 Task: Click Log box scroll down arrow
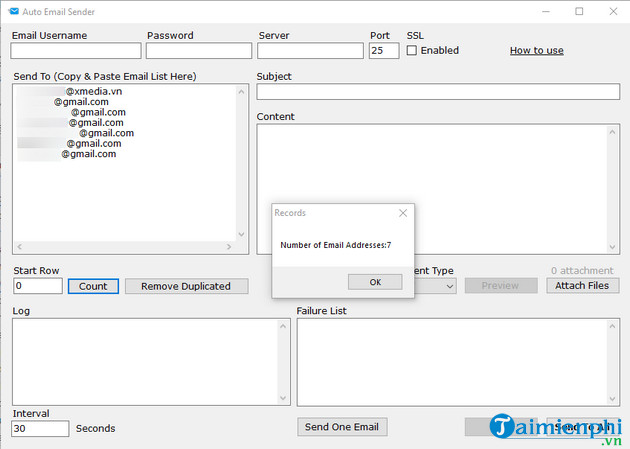(x=283, y=398)
